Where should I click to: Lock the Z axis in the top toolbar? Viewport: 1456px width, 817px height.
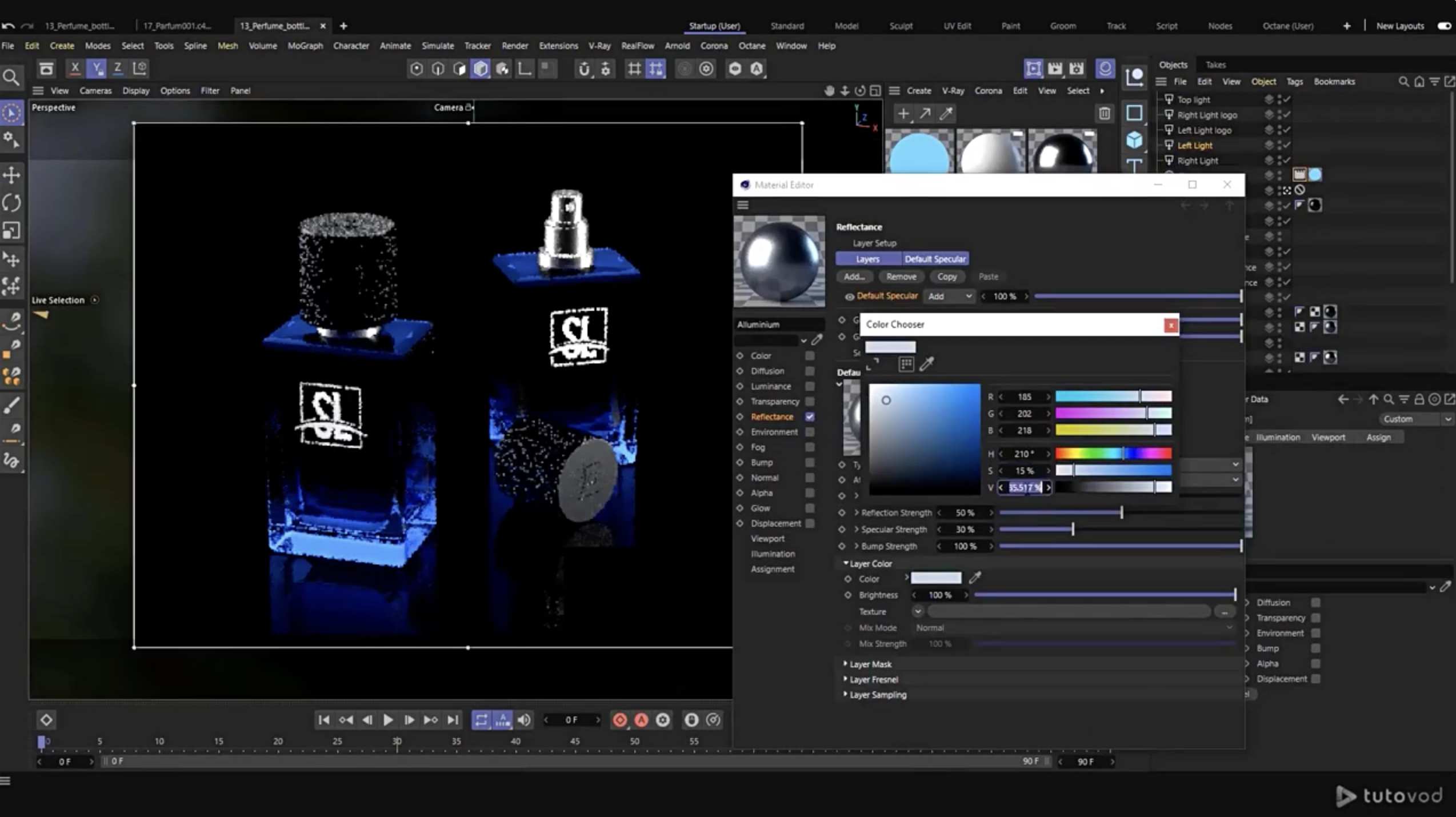tap(117, 68)
